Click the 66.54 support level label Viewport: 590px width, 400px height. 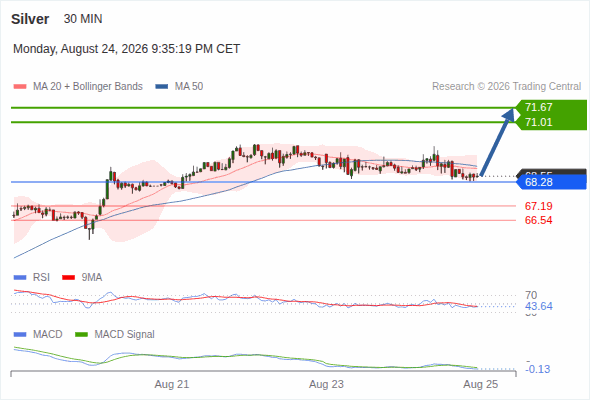(x=538, y=220)
